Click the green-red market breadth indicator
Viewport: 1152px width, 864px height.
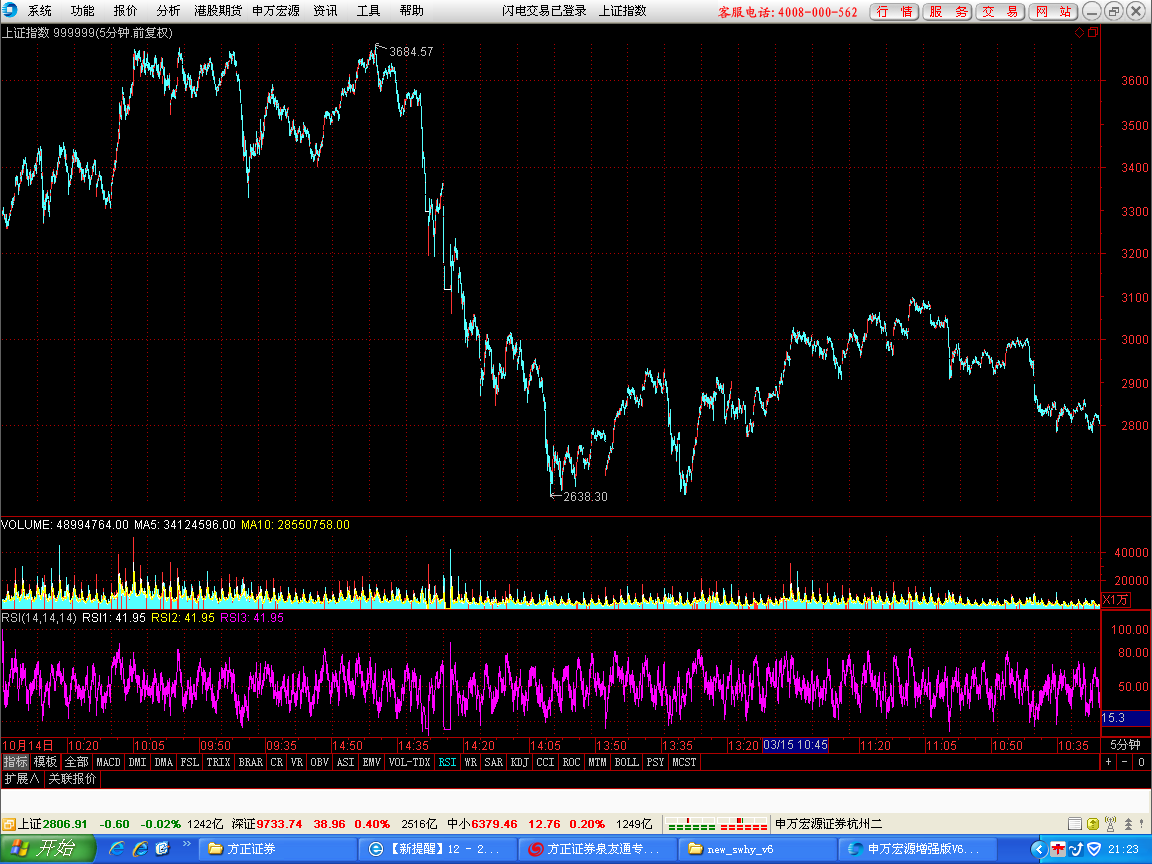717,824
